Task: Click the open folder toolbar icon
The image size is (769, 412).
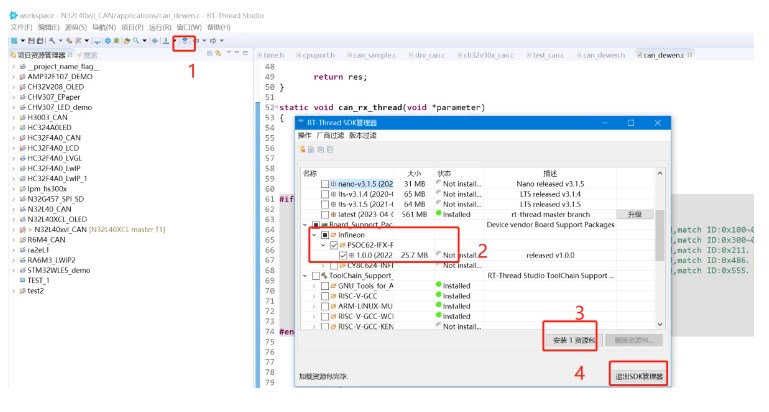Action: pos(127,41)
